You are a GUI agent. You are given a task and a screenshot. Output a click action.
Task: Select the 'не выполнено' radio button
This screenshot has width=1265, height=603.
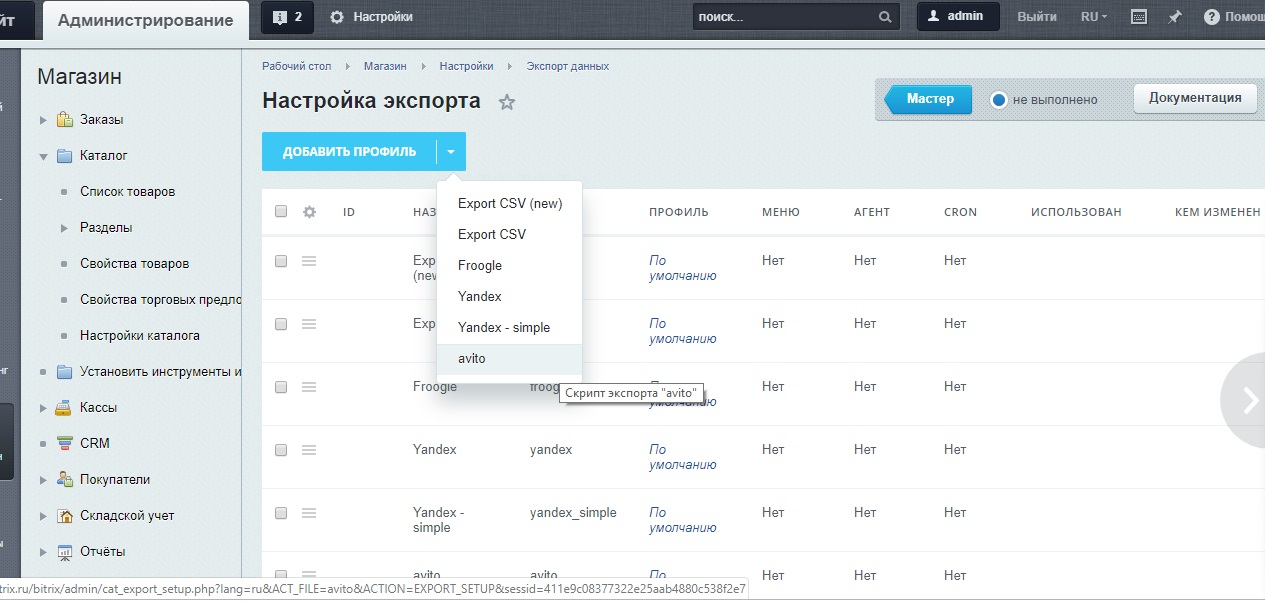coord(998,100)
